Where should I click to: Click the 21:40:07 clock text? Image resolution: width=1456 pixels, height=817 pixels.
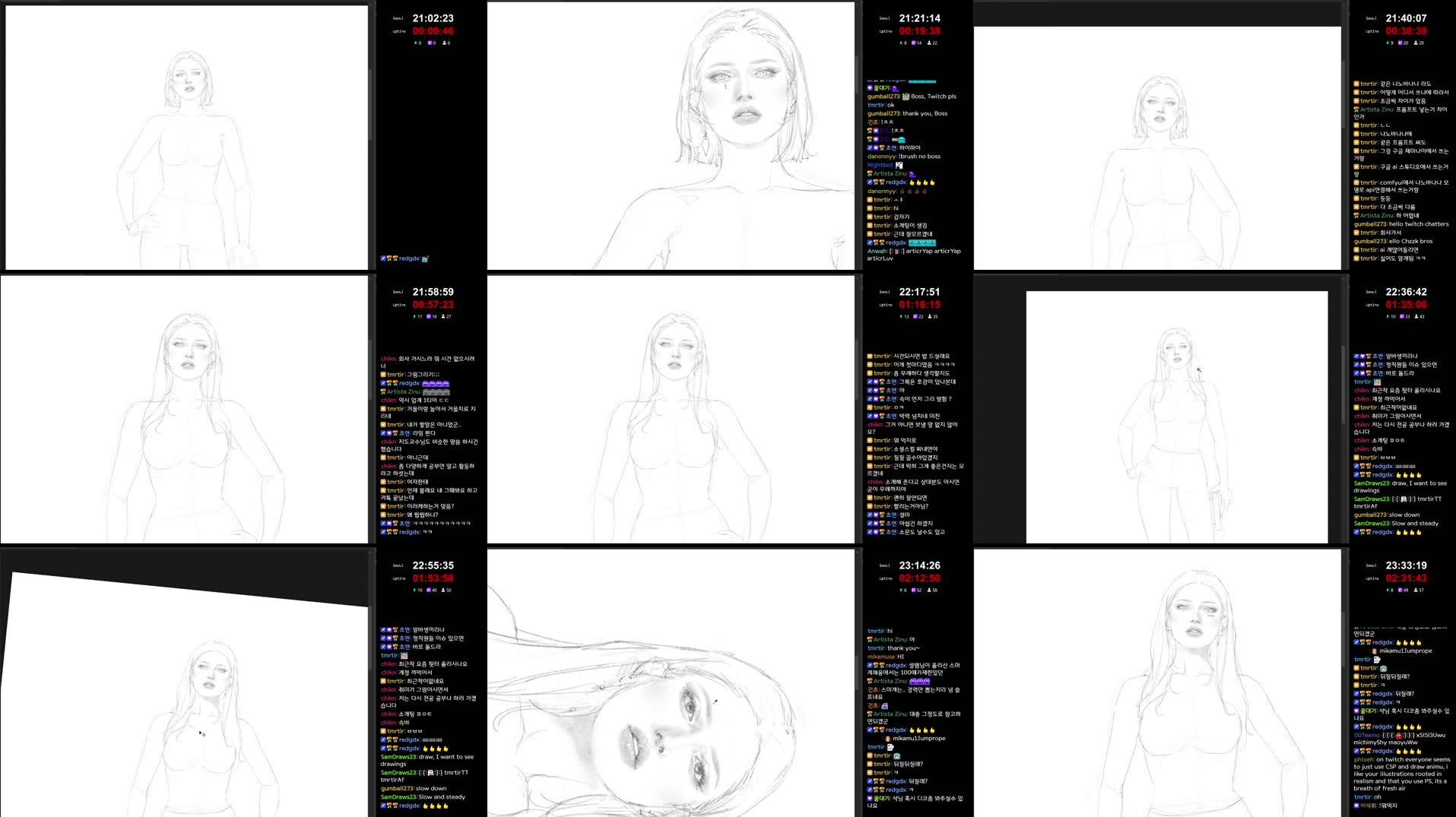[1406, 18]
